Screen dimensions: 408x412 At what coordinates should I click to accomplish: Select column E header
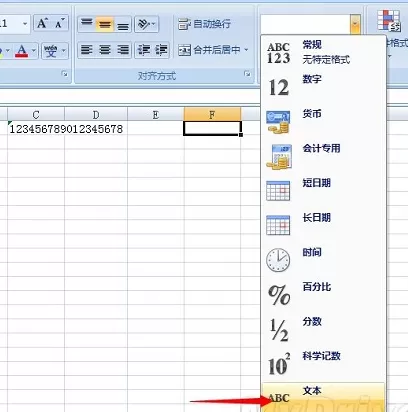[156, 114]
